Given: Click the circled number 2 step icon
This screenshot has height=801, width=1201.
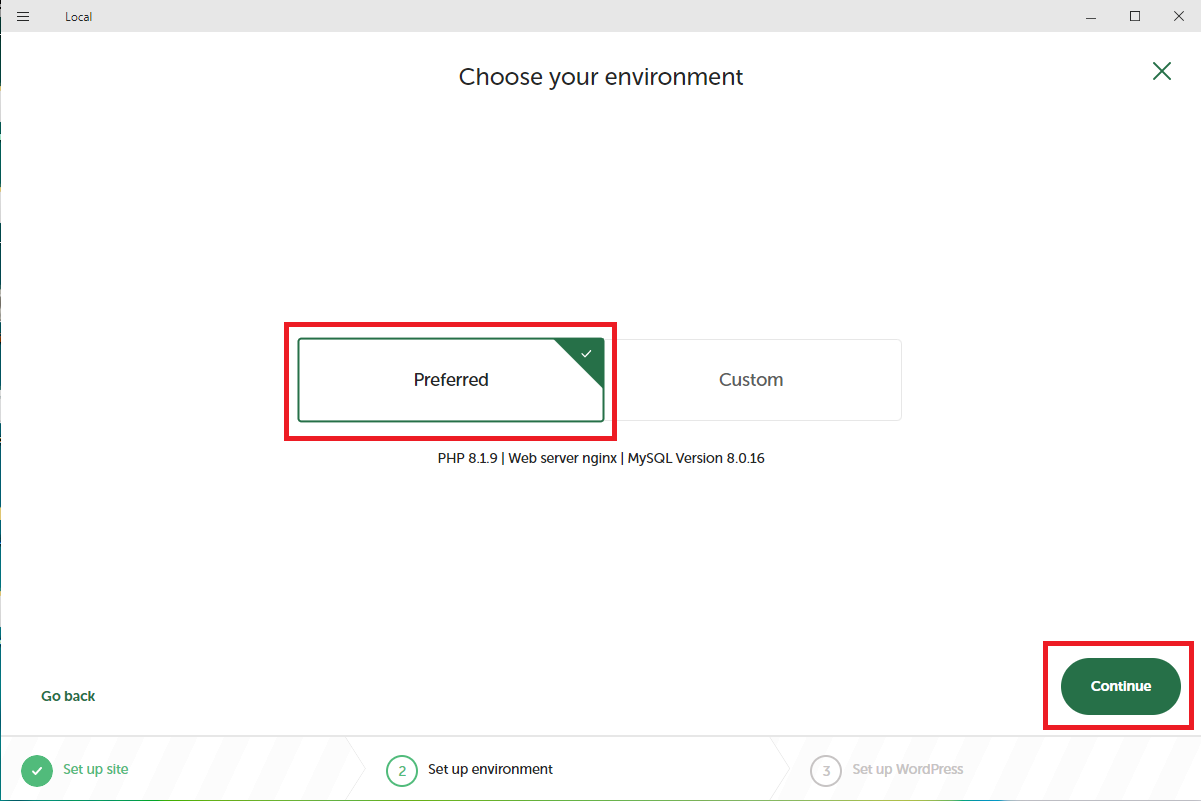Looking at the screenshot, I should click(x=402, y=770).
